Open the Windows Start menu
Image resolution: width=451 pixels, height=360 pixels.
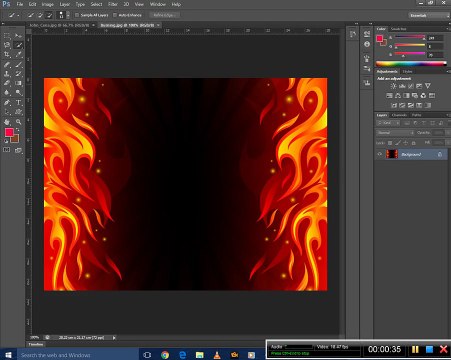click(x=8, y=355)
